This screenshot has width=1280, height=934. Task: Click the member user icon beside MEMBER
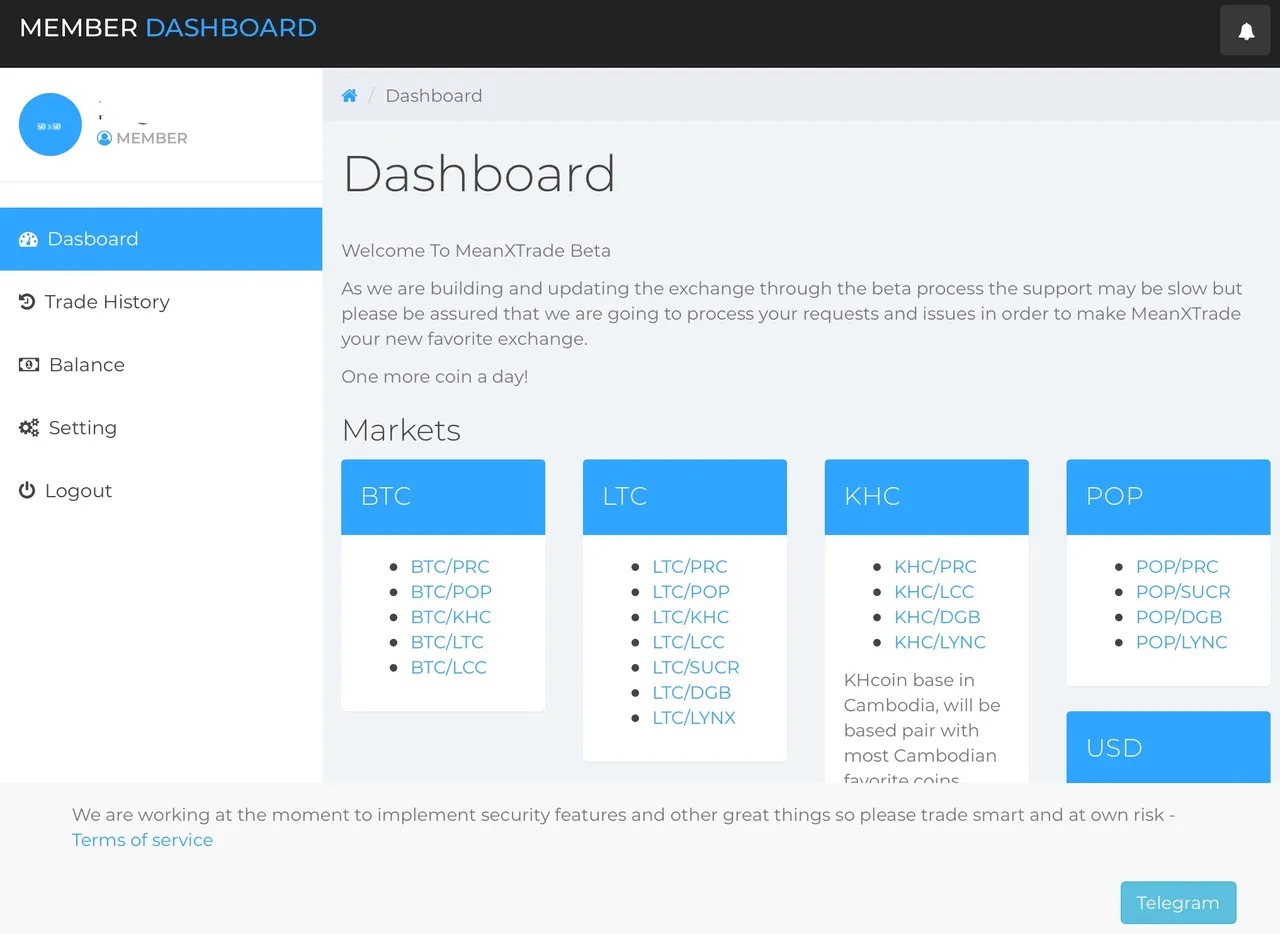coord(104,138)
